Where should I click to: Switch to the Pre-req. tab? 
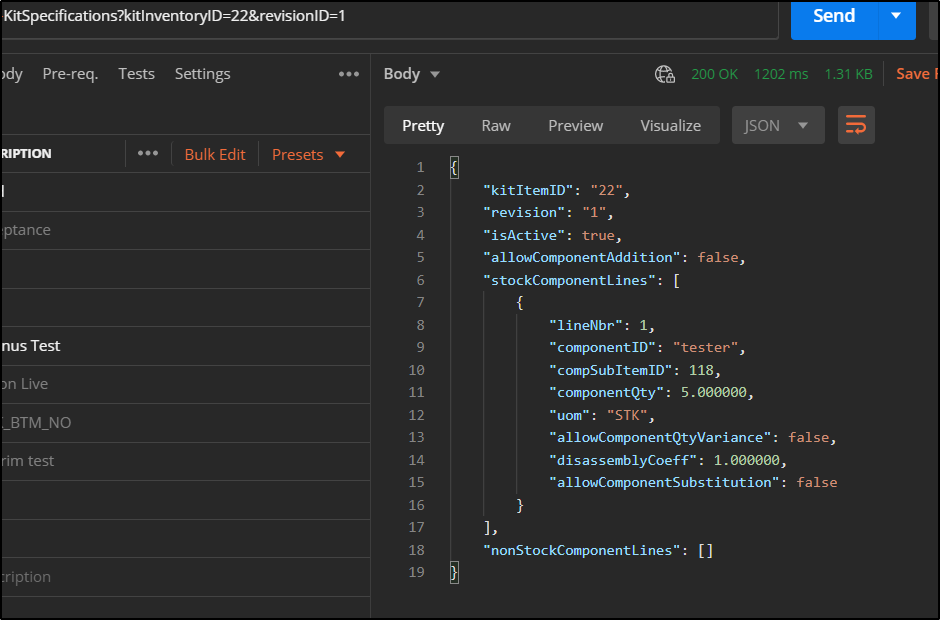pyautogui.click(x=70, y=74)
